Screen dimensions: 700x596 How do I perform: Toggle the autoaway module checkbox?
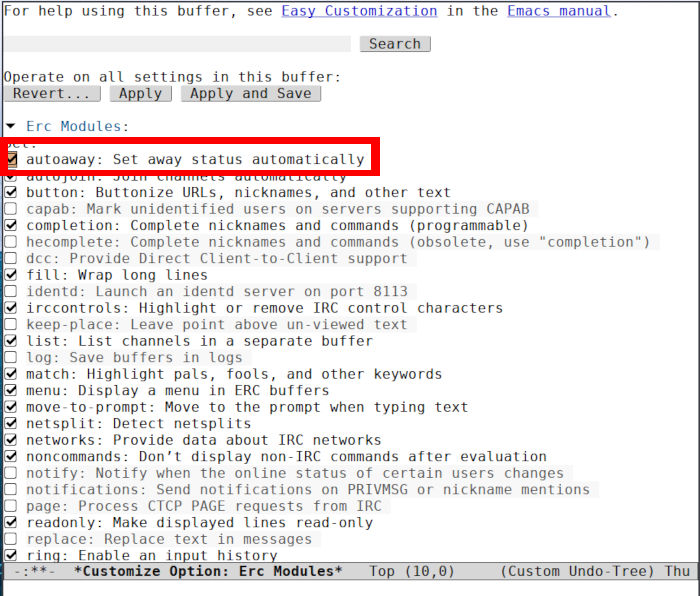click(11, 159)
